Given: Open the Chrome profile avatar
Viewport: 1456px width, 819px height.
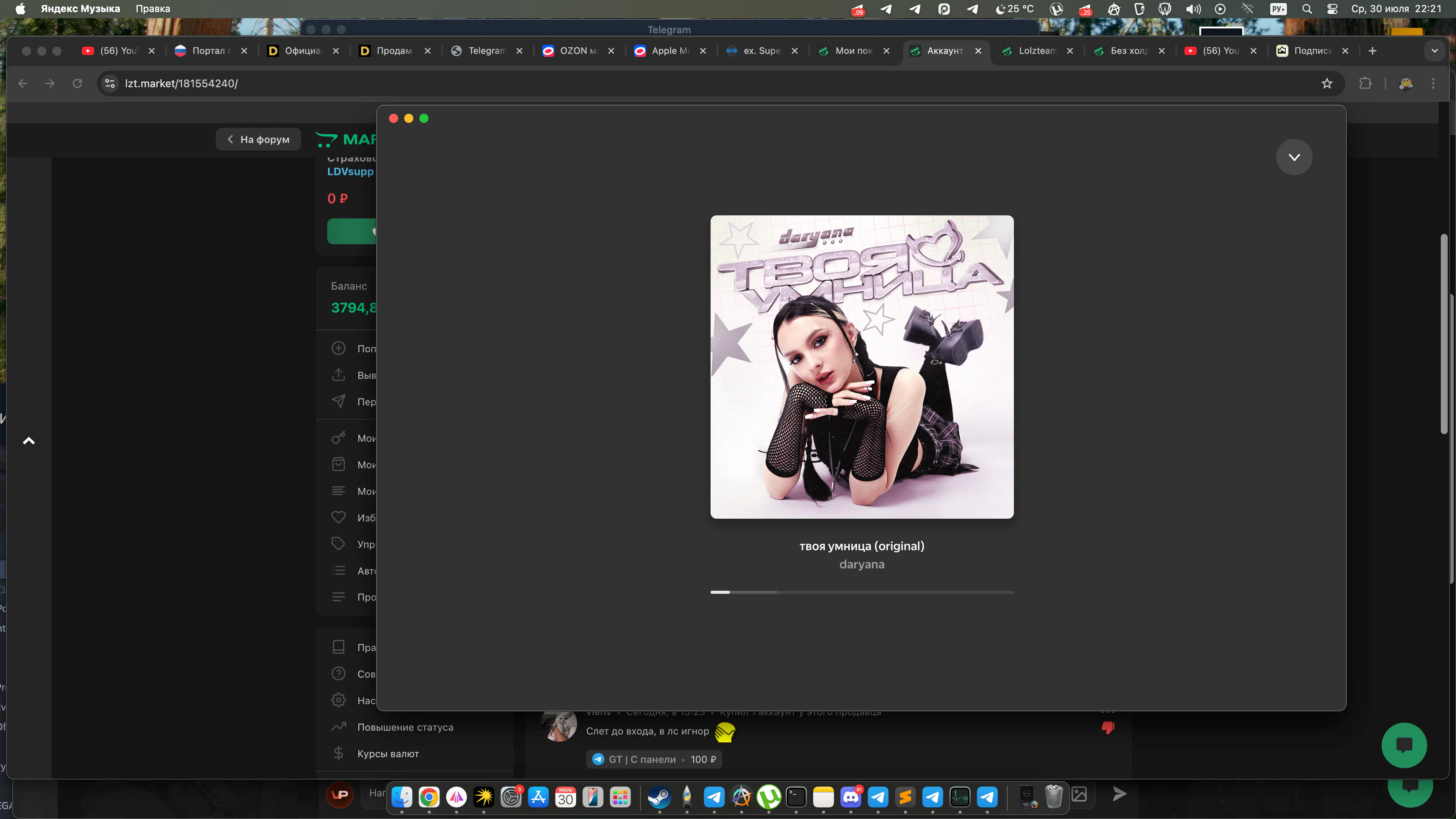Looking at the screenshot, I should (x=1406, y=84).
